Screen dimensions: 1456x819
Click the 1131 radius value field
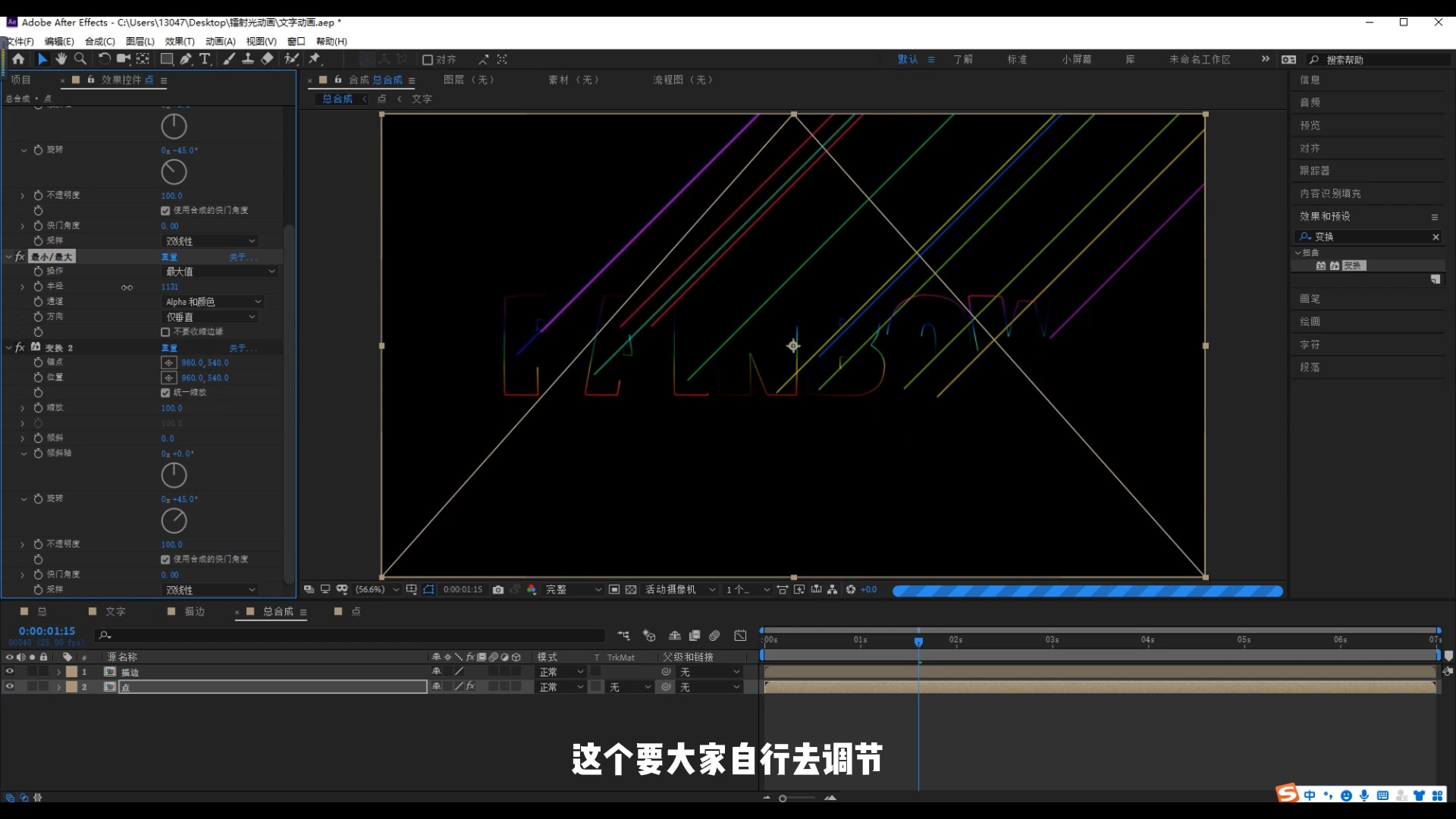pos(168,287)
